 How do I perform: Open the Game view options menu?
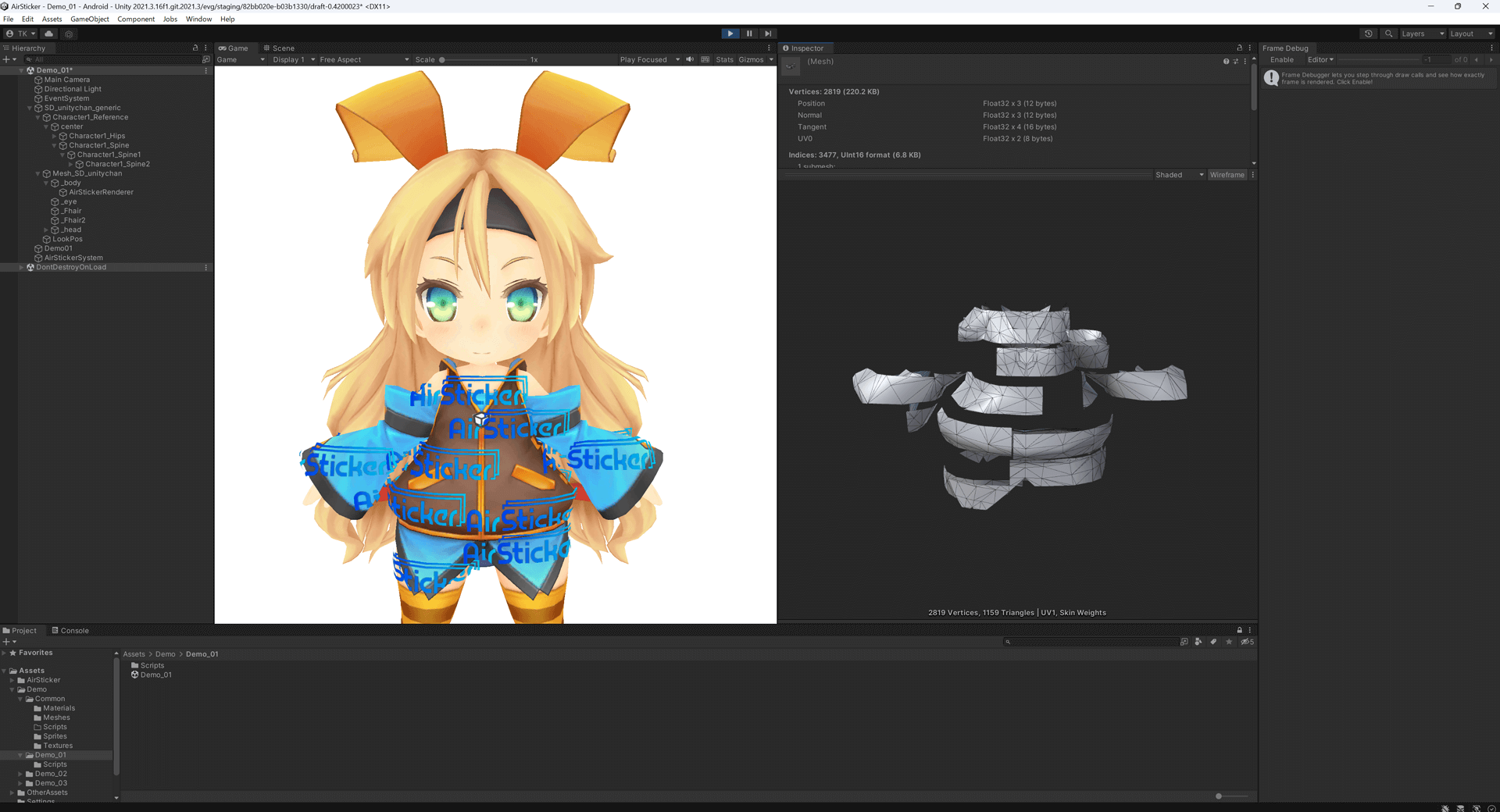click(x=769, y=48)
